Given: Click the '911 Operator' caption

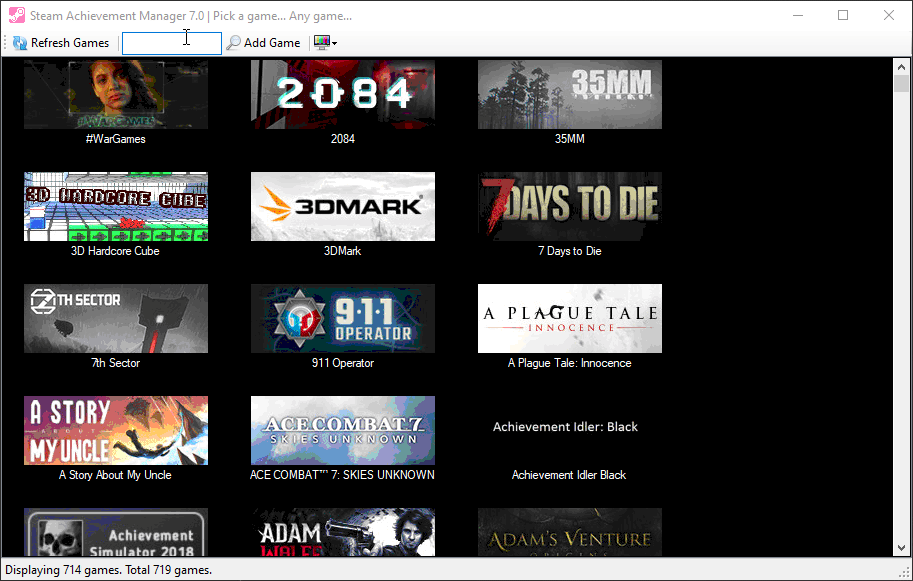Looking at the screenshot, I should coord(343,363).
